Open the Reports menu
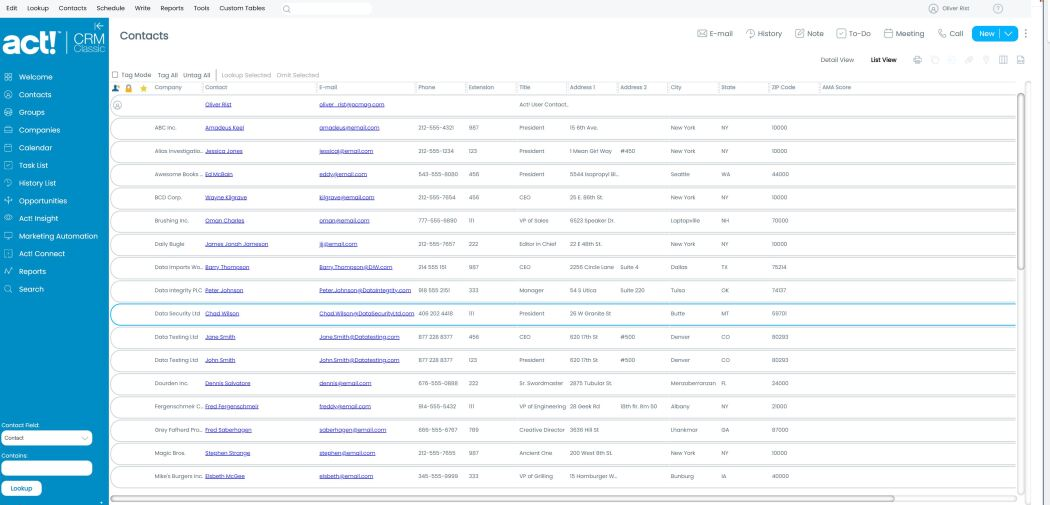The height and width of the screenshot is (505, 1050). [x=172, y=9]
